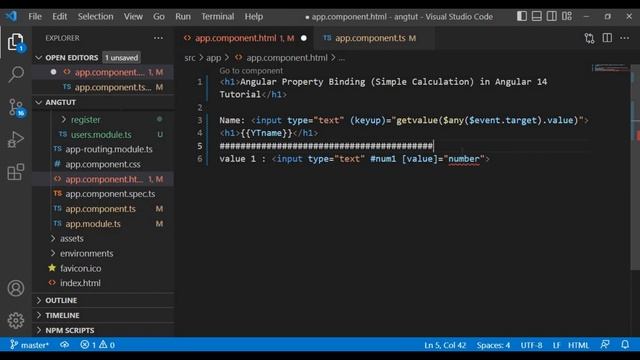640x360 pixels.
Task: Click src breadcrumb segment
Action: pyautogui.click(x=190, y=58)
